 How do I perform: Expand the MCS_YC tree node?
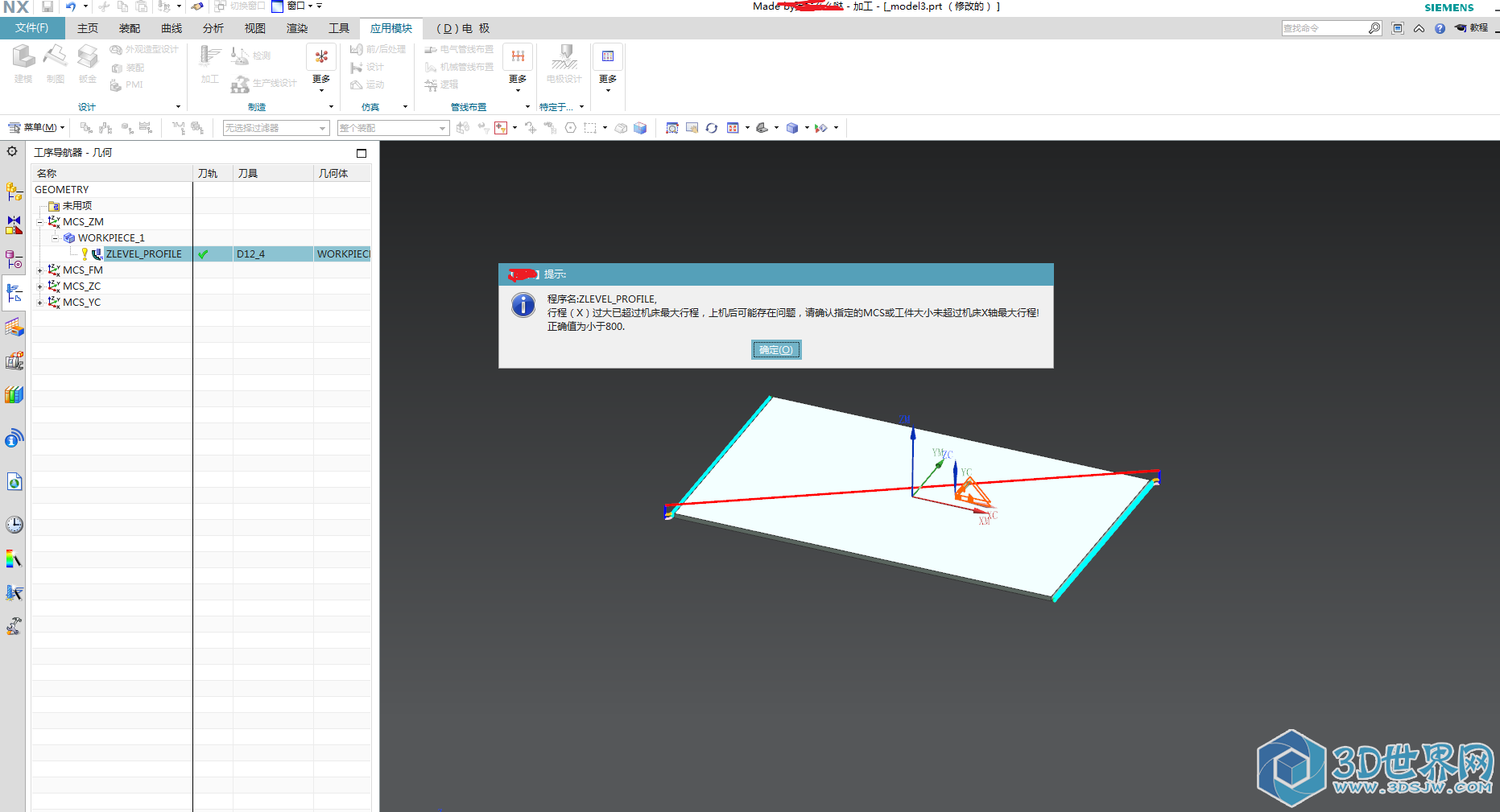(x=39, y=303)
